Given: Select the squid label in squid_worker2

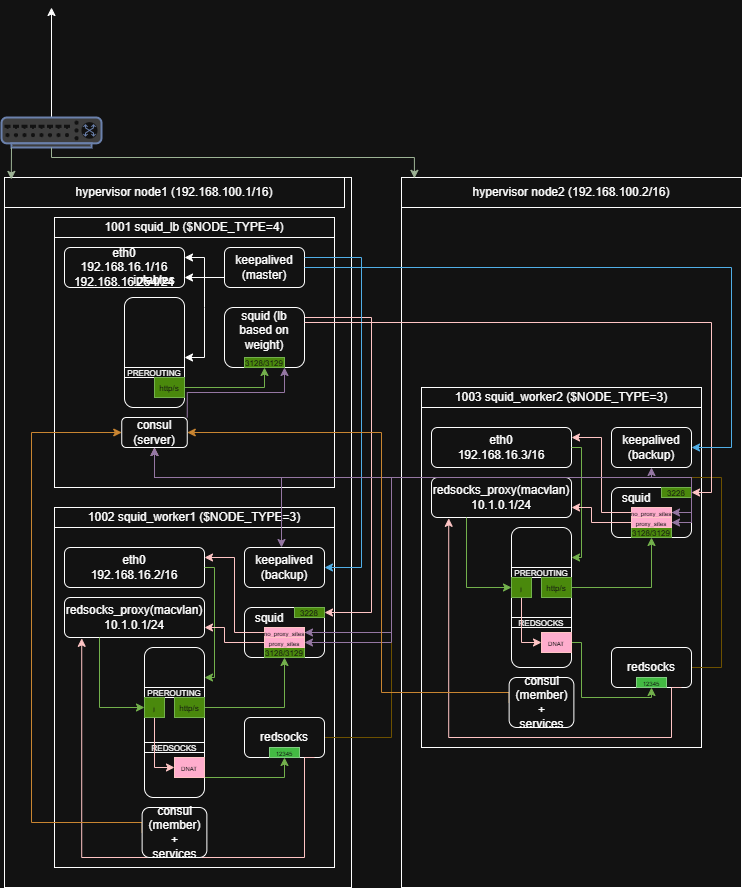Looking at the screenshot, I should pyautogui.click(x=636, y=498).
